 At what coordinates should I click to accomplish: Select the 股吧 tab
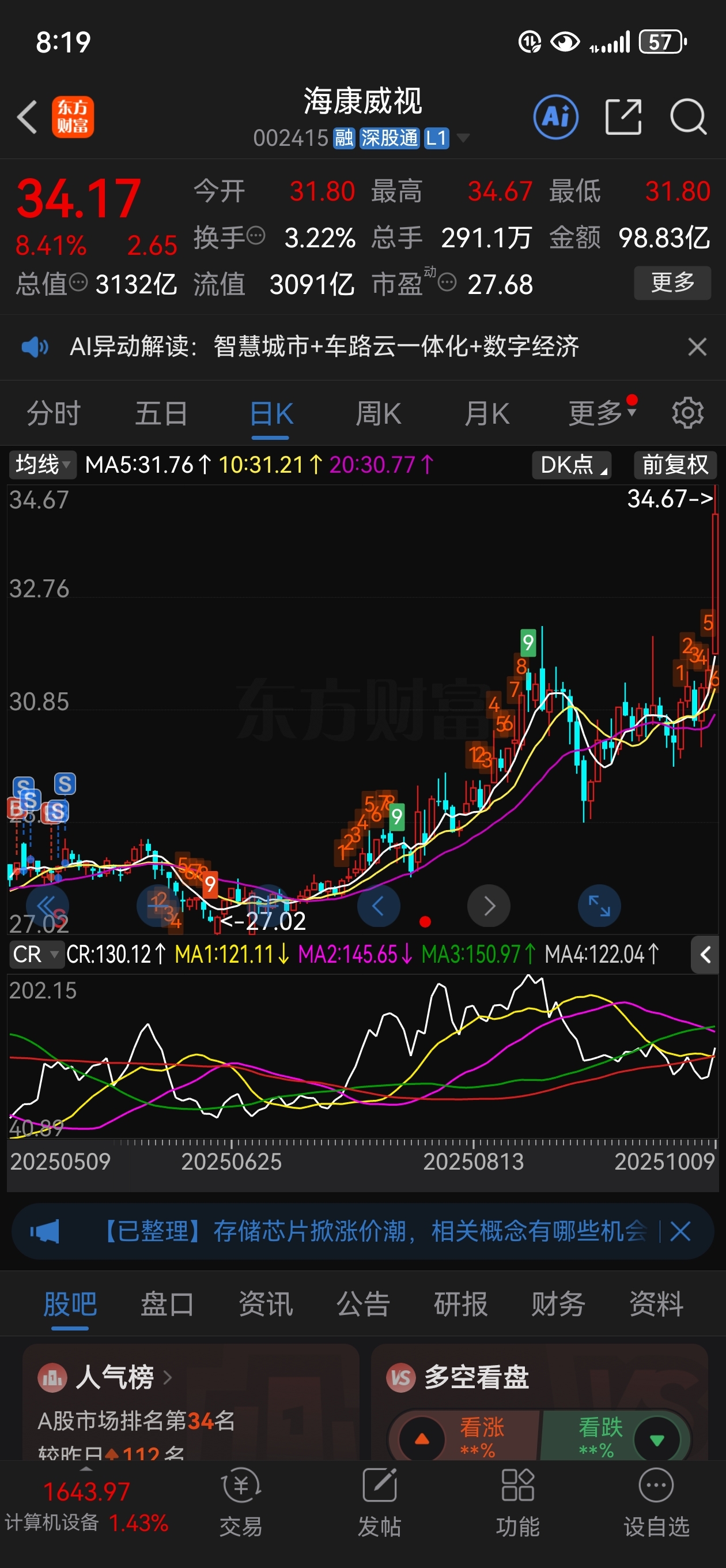point(70,1305)
